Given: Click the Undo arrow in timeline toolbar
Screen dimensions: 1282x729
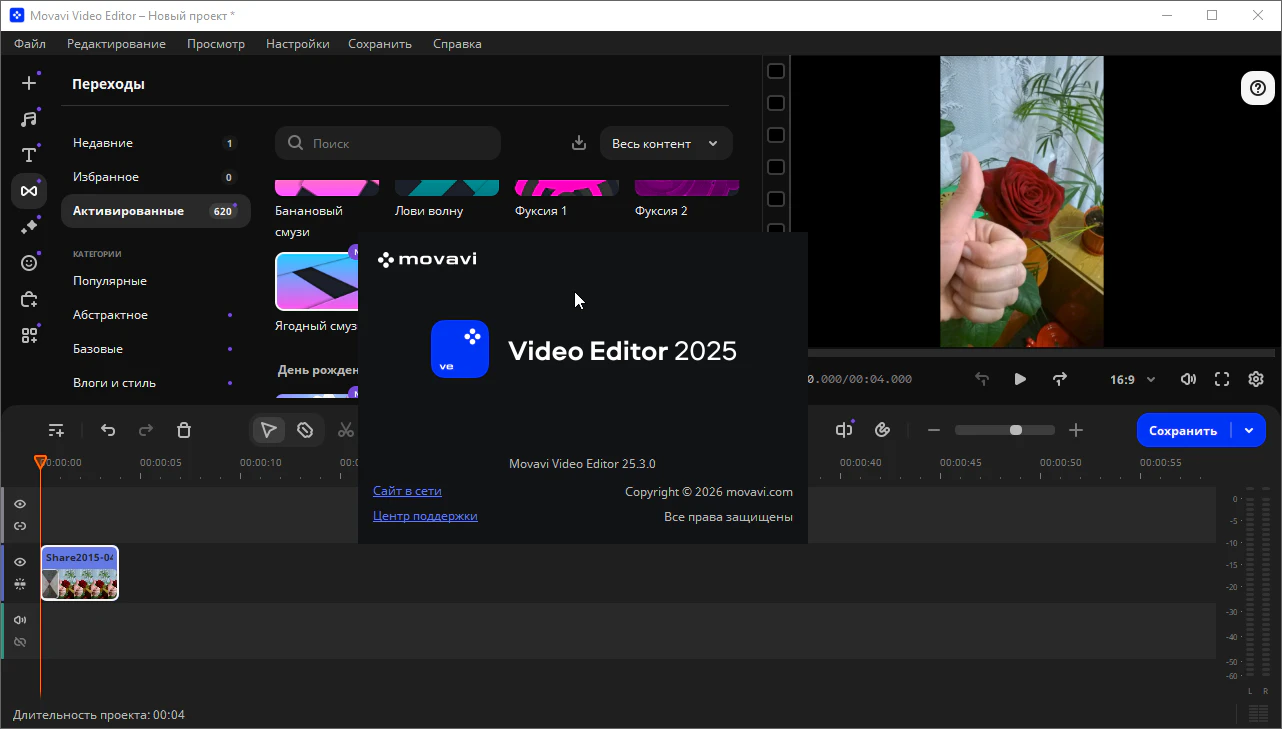Looking at the screenshot, I should pyautogui.click(x=108, y=430).
